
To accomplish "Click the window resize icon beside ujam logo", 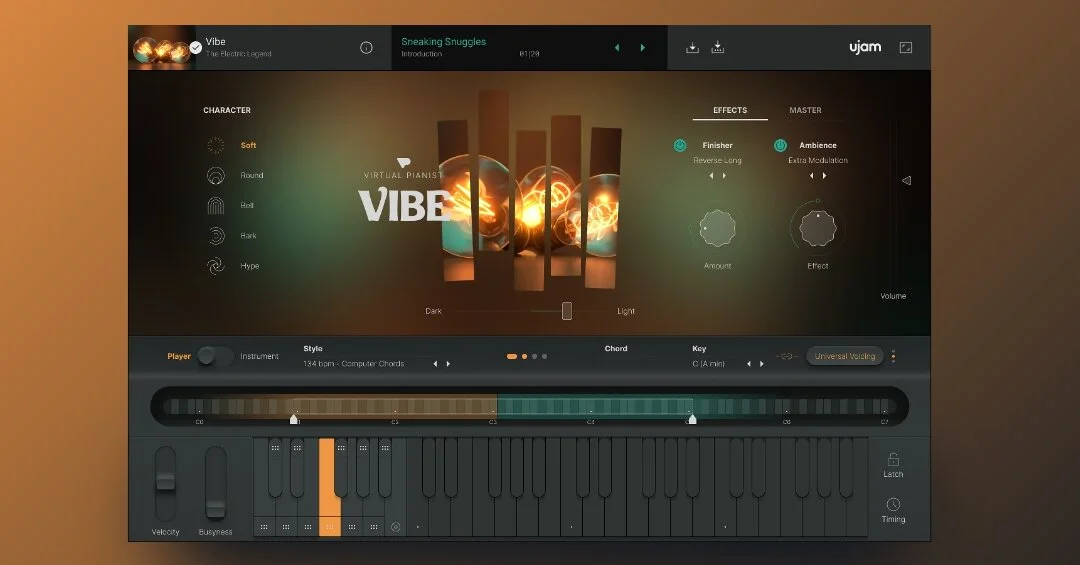I will coord(906,48).
